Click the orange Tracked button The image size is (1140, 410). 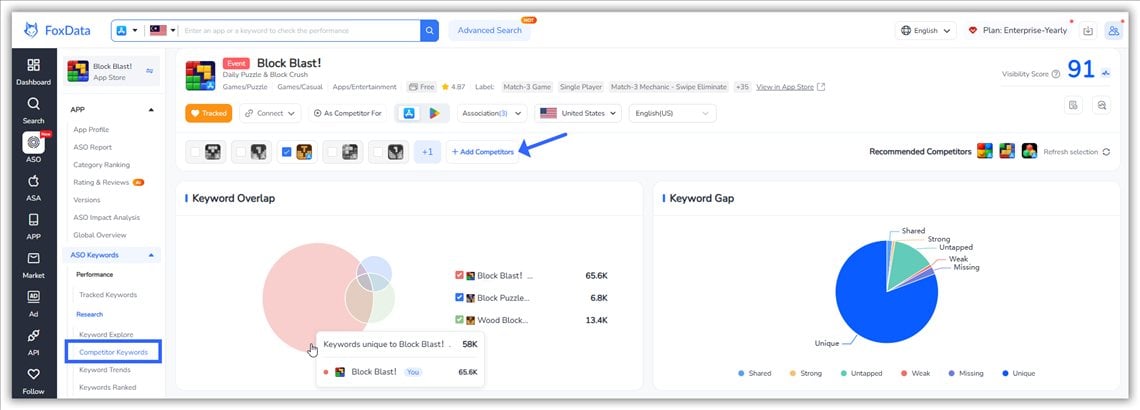[x=209, y=113]
